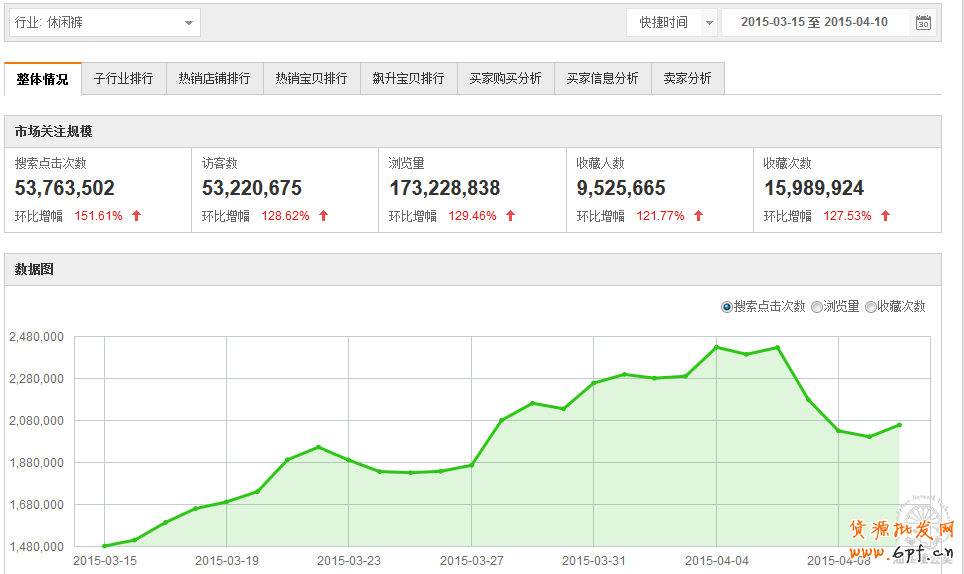964x574 pixels.
Task: Open the 快捷时间 dropdown
Action: (663, 23)
